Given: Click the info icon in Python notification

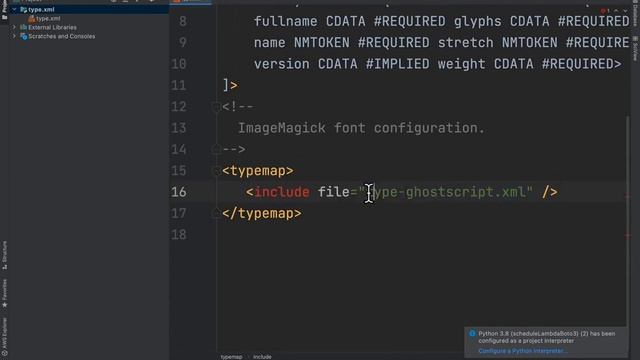Looking at the screenshot, I should coord(472,333).
